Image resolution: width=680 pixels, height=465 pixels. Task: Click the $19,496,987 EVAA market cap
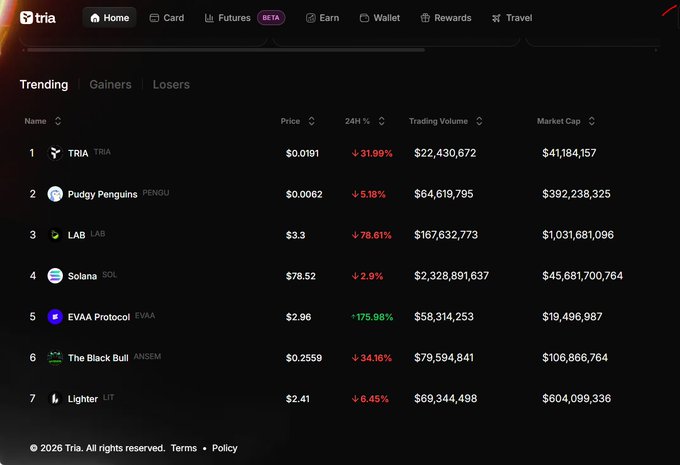[x=572, y=316]
